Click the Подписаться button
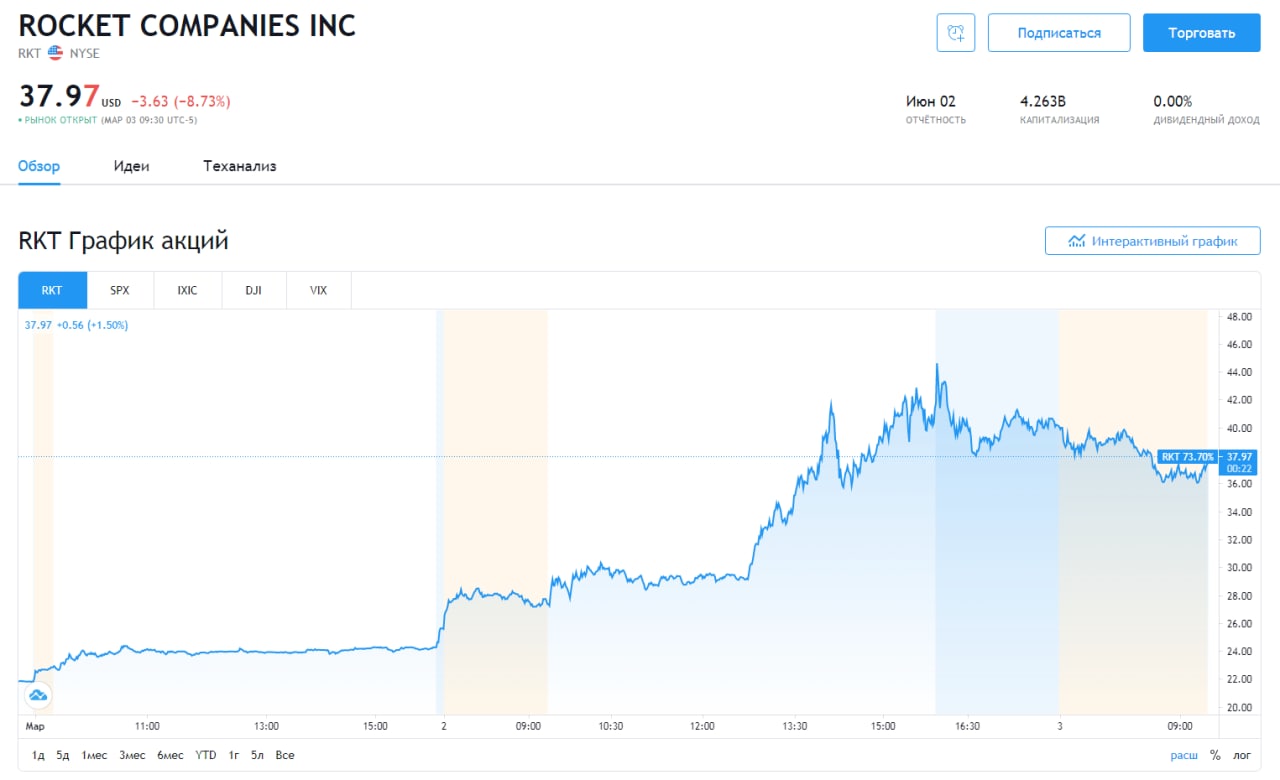 click(1059, 32)
